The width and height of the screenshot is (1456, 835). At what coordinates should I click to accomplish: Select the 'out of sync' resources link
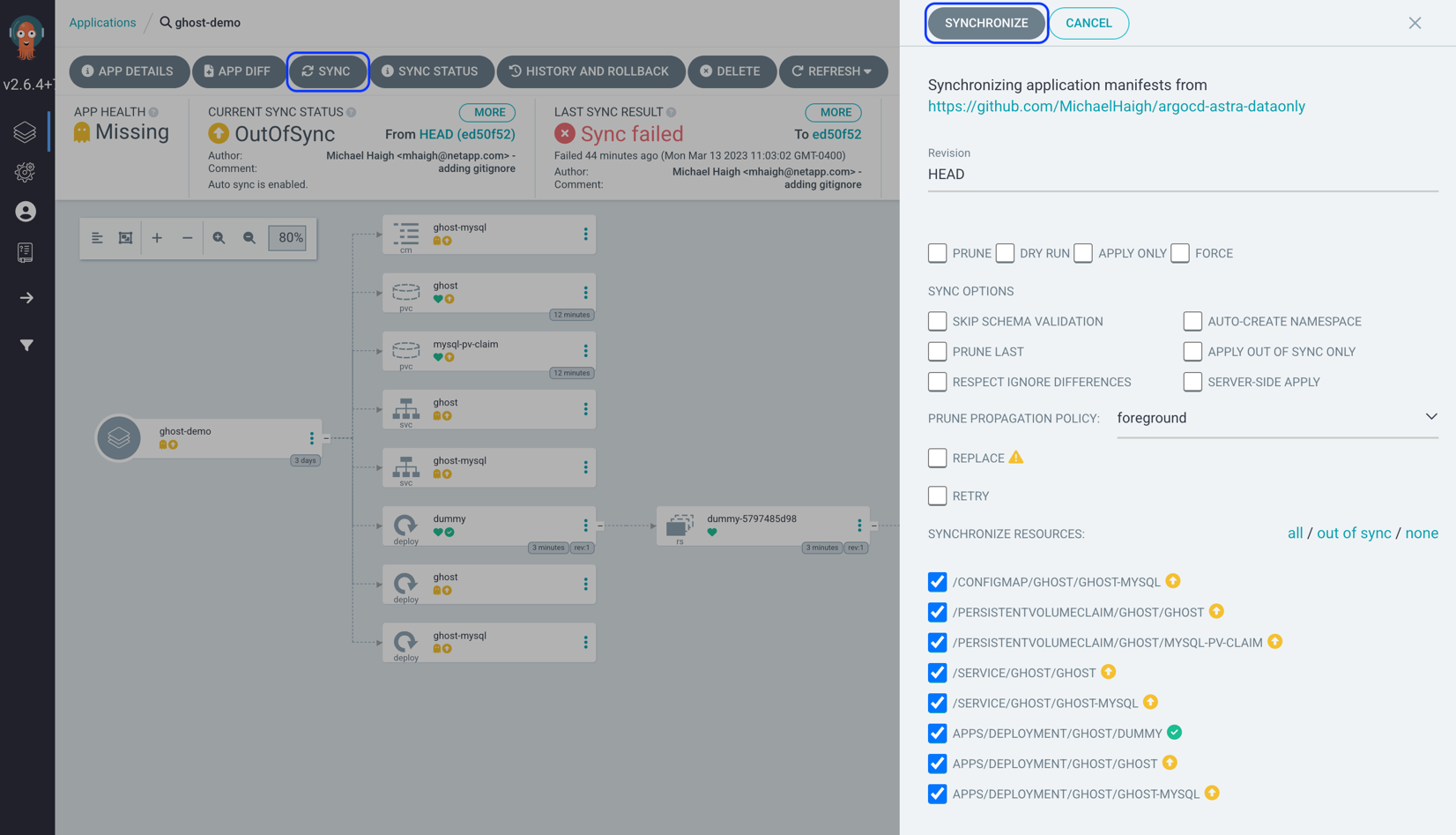1354,533
